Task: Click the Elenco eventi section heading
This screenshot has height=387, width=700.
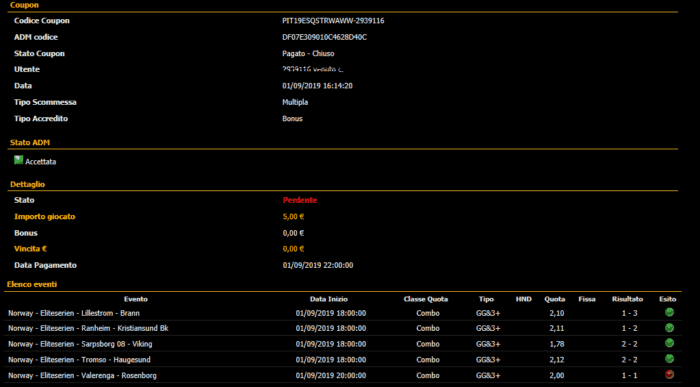Action: click(x=32, y=284)
